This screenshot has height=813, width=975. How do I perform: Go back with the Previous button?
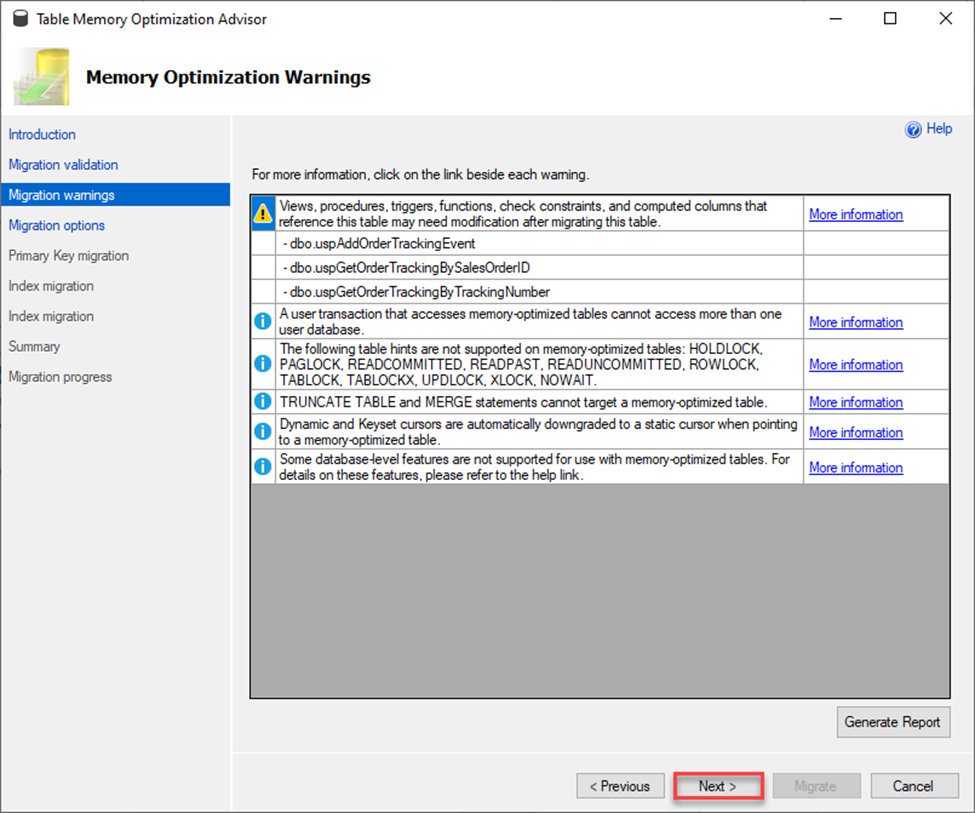(x=620, y=786)
